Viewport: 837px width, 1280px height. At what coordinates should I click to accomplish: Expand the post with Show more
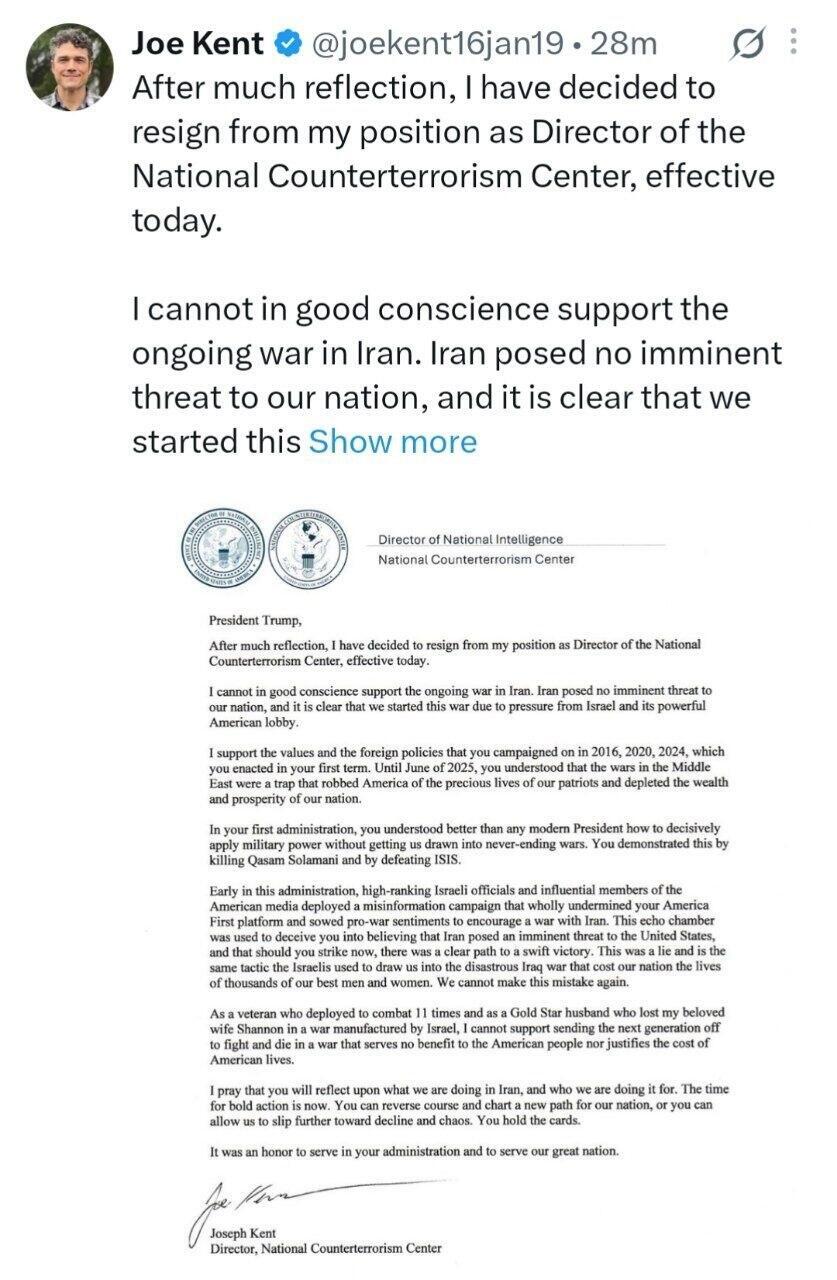click(x=392, y=441)
